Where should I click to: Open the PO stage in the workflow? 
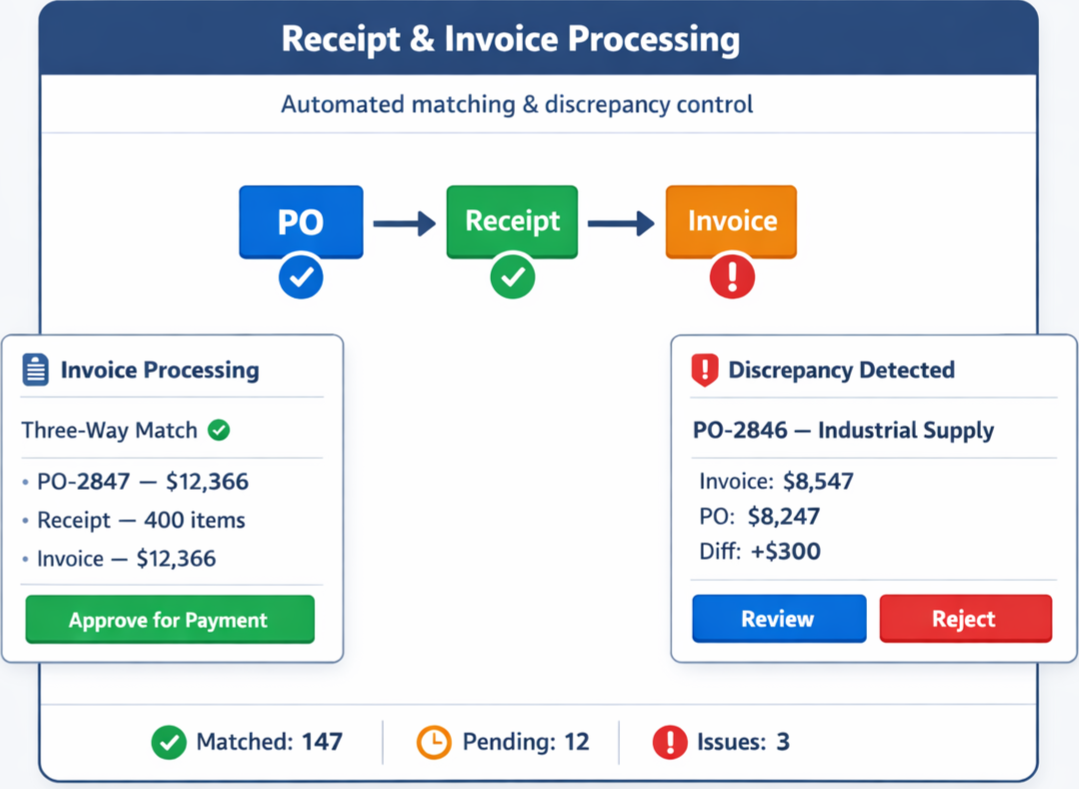[x=300, y=221]
